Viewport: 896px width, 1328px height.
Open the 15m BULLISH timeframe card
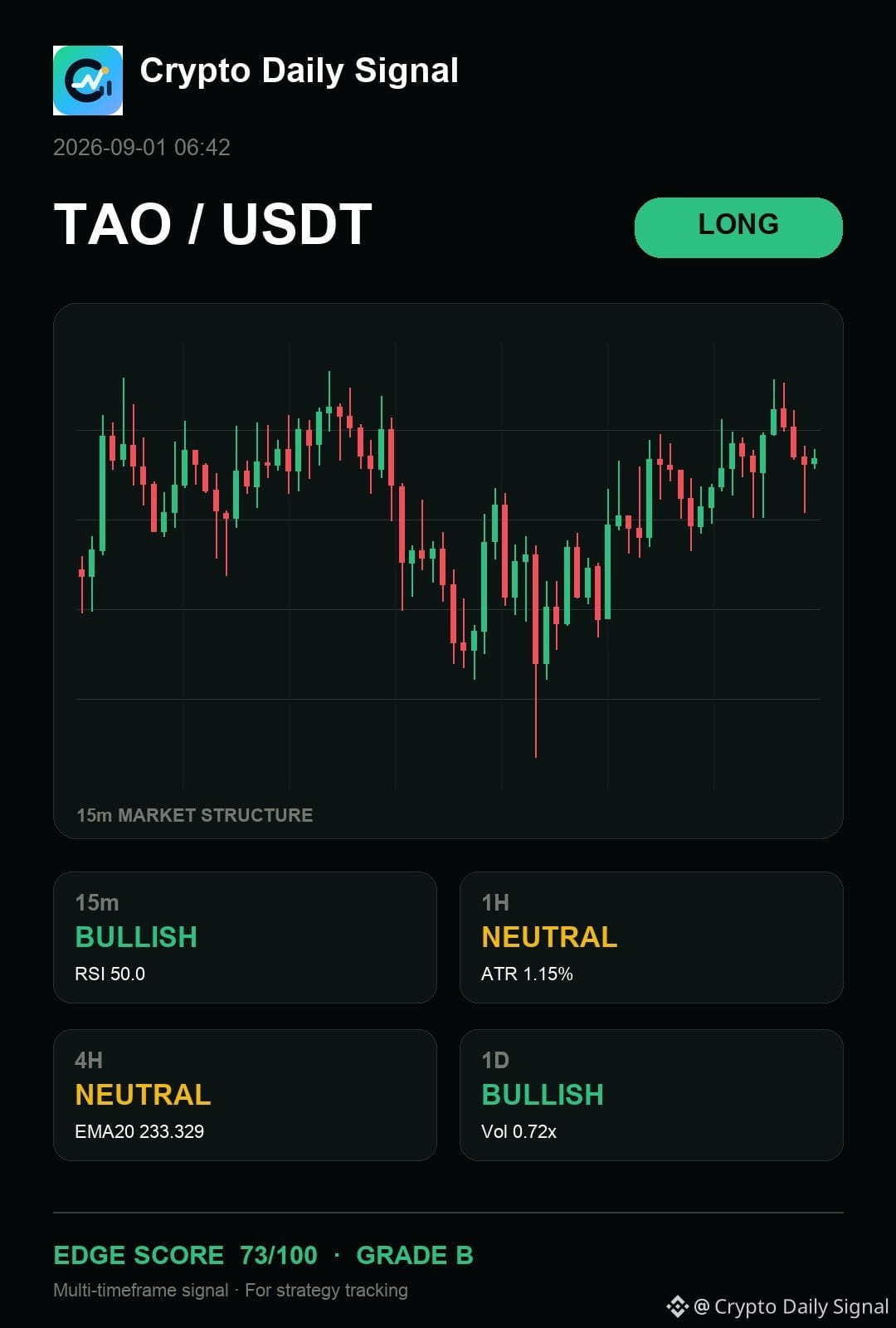tap(245, 937)
